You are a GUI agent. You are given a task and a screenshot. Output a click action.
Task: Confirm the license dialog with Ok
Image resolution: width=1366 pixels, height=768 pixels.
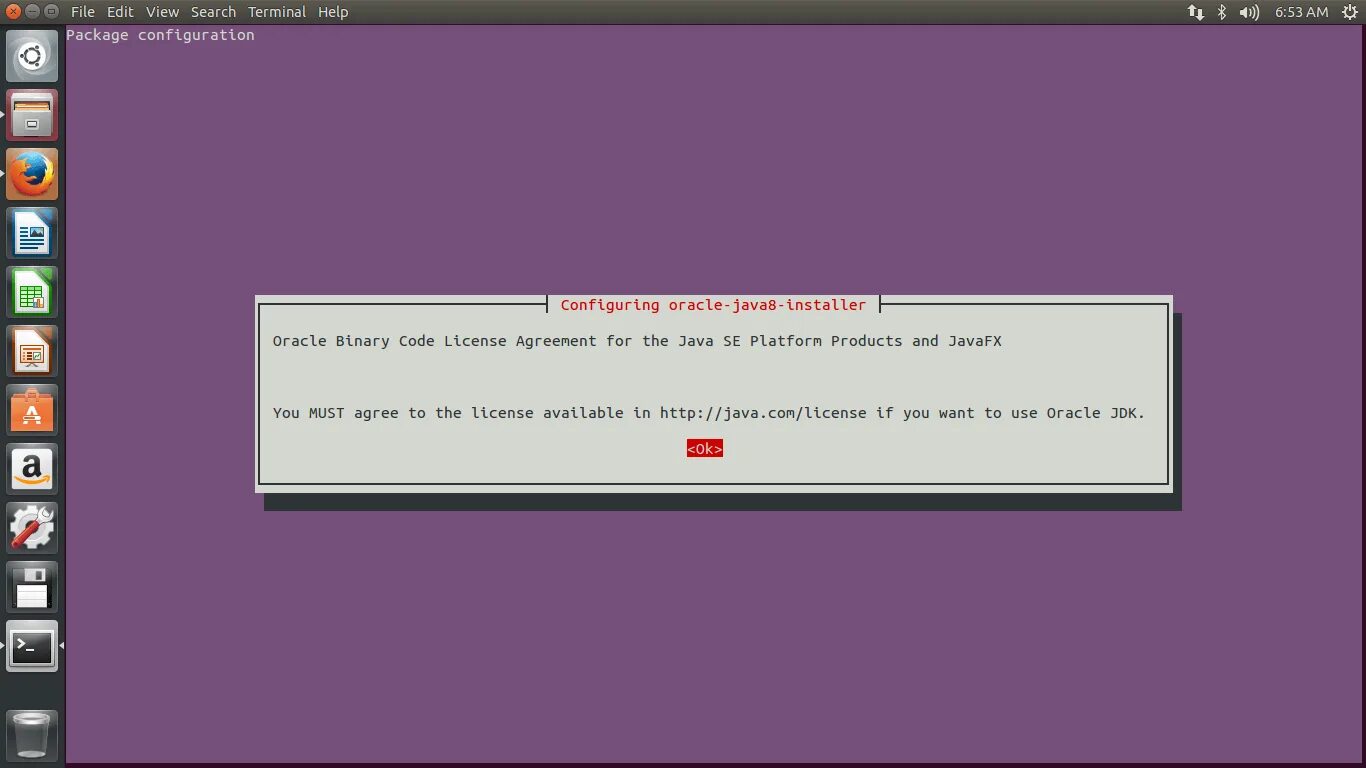point(704,449)
